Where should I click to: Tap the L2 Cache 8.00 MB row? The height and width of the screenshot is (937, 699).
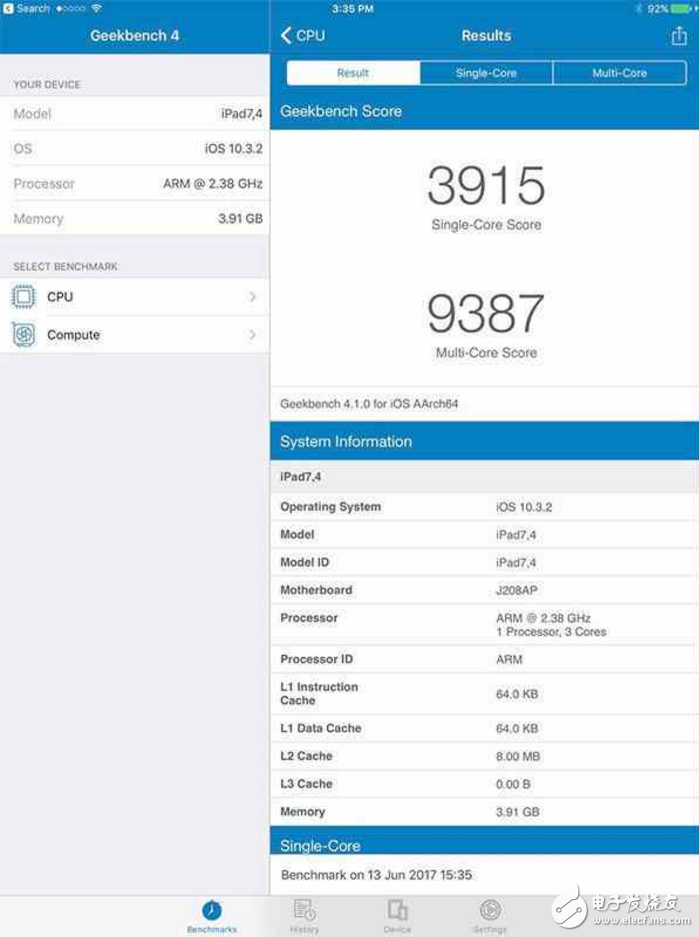(x=485, y=756)
